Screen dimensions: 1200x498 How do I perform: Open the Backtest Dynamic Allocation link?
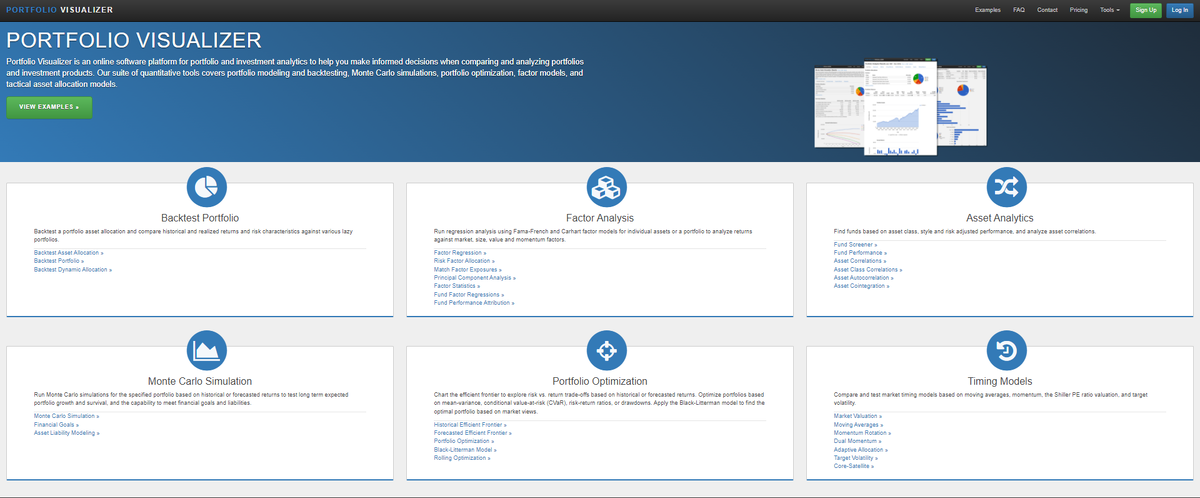click(x=73, y=270)
